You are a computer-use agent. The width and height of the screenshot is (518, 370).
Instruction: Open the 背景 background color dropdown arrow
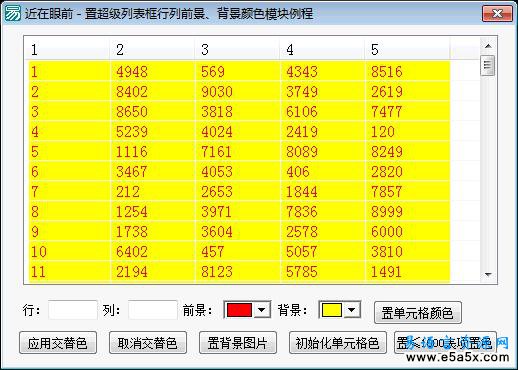pos(351,310)
